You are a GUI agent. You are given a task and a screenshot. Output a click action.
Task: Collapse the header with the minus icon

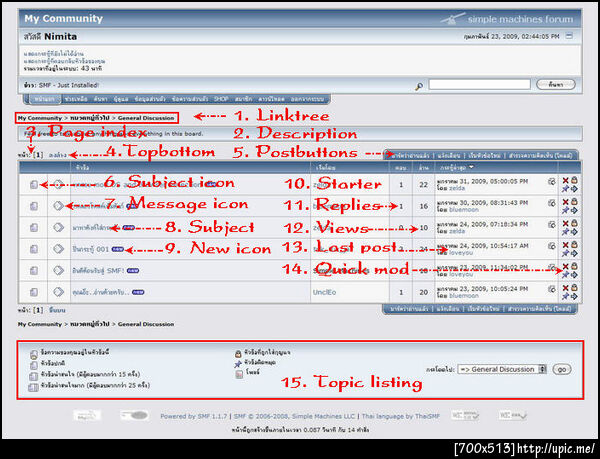pos(569,36)
